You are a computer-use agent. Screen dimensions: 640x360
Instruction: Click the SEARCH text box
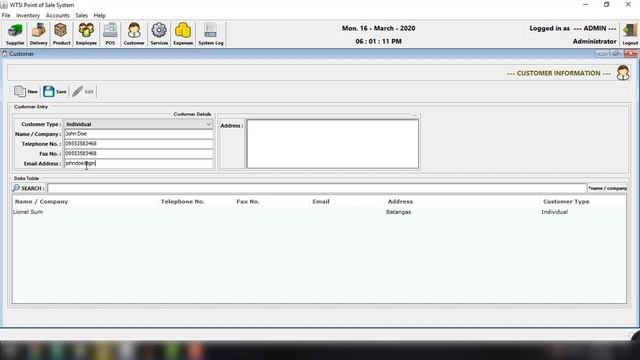[x=317, y=188]
